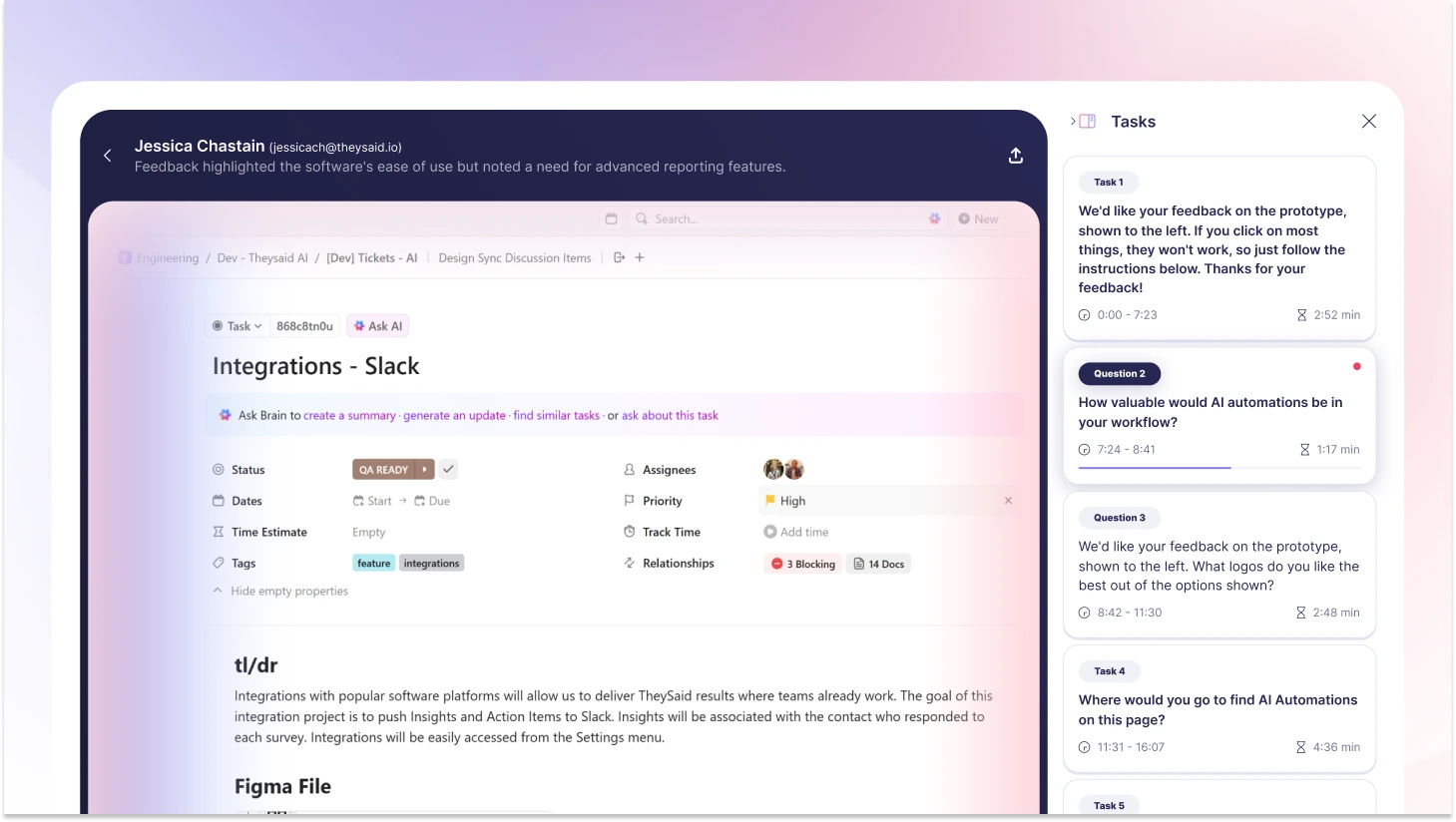This screenshot has width=1456, height=822.
Task: Click the tl/dr heading
Action: click(x=255, y=665)
